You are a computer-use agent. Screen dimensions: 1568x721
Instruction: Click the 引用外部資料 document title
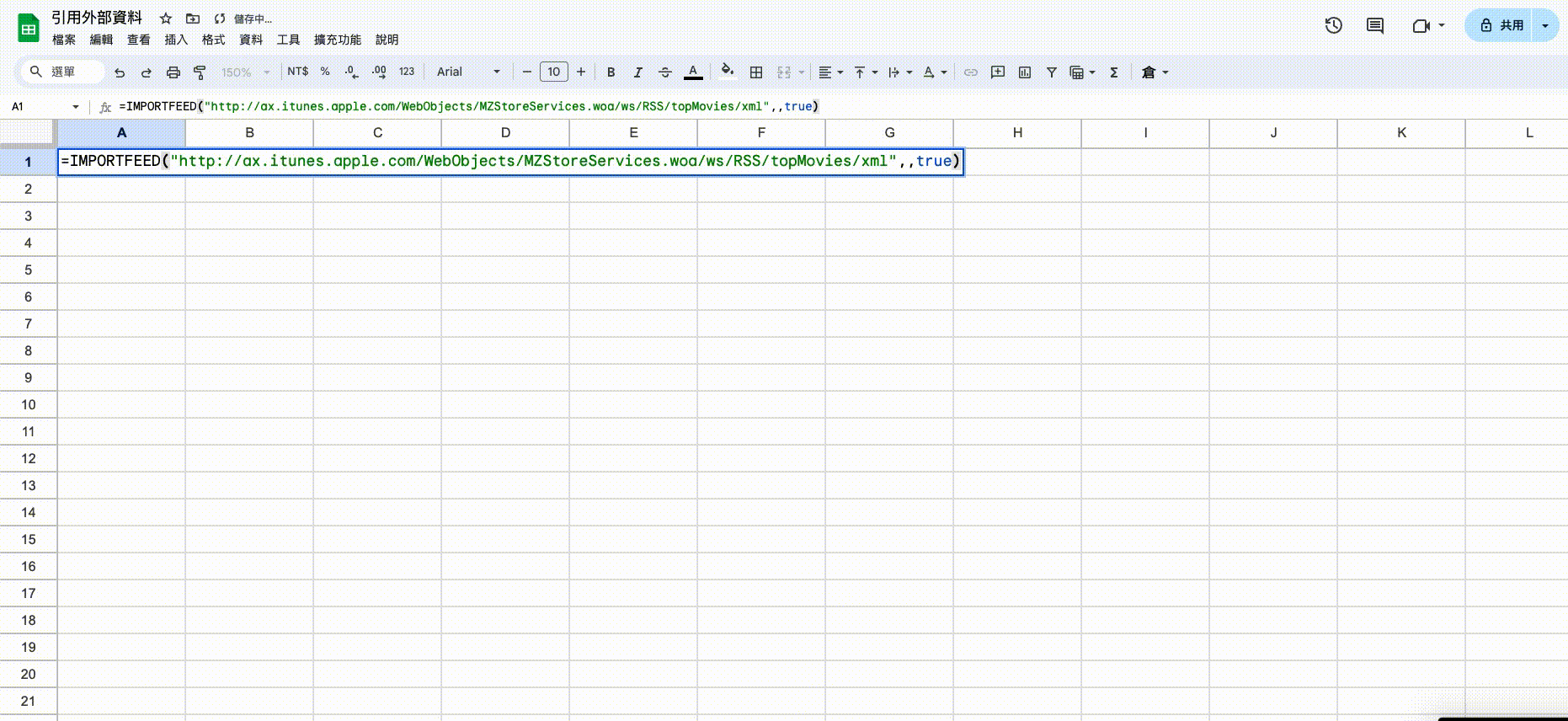pos(97,18)
